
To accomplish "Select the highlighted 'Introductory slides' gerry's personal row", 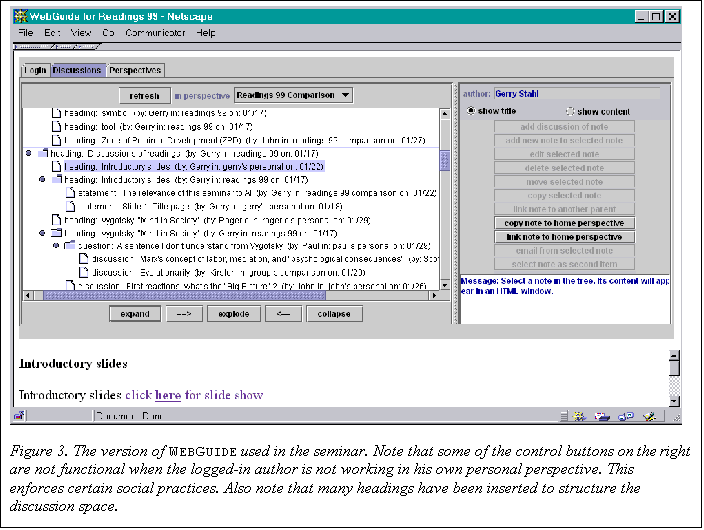I will [x=194, y=167].
